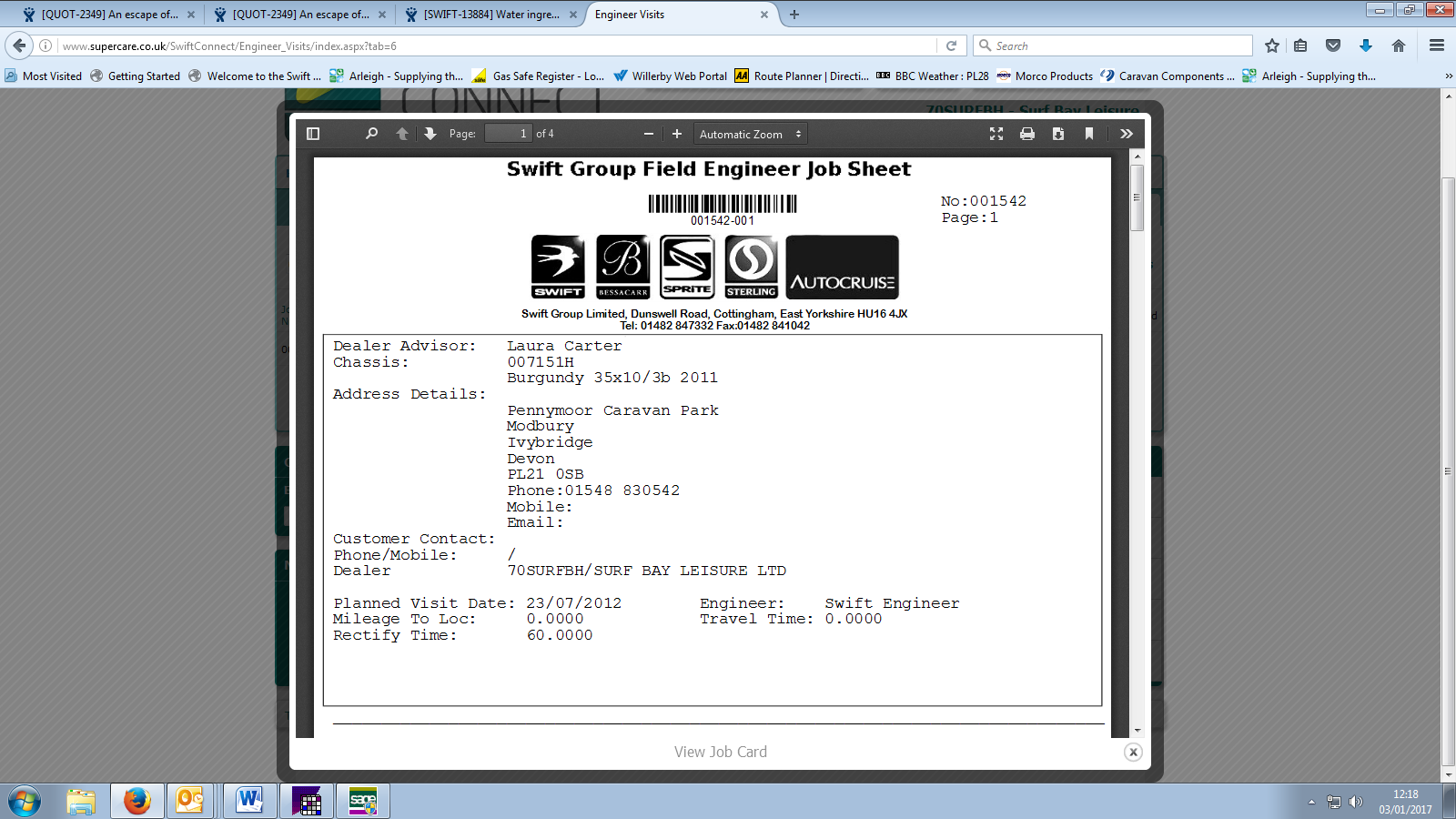
Task: Open the Automatic Zoom dropdown
Action: tap(751, 134)
